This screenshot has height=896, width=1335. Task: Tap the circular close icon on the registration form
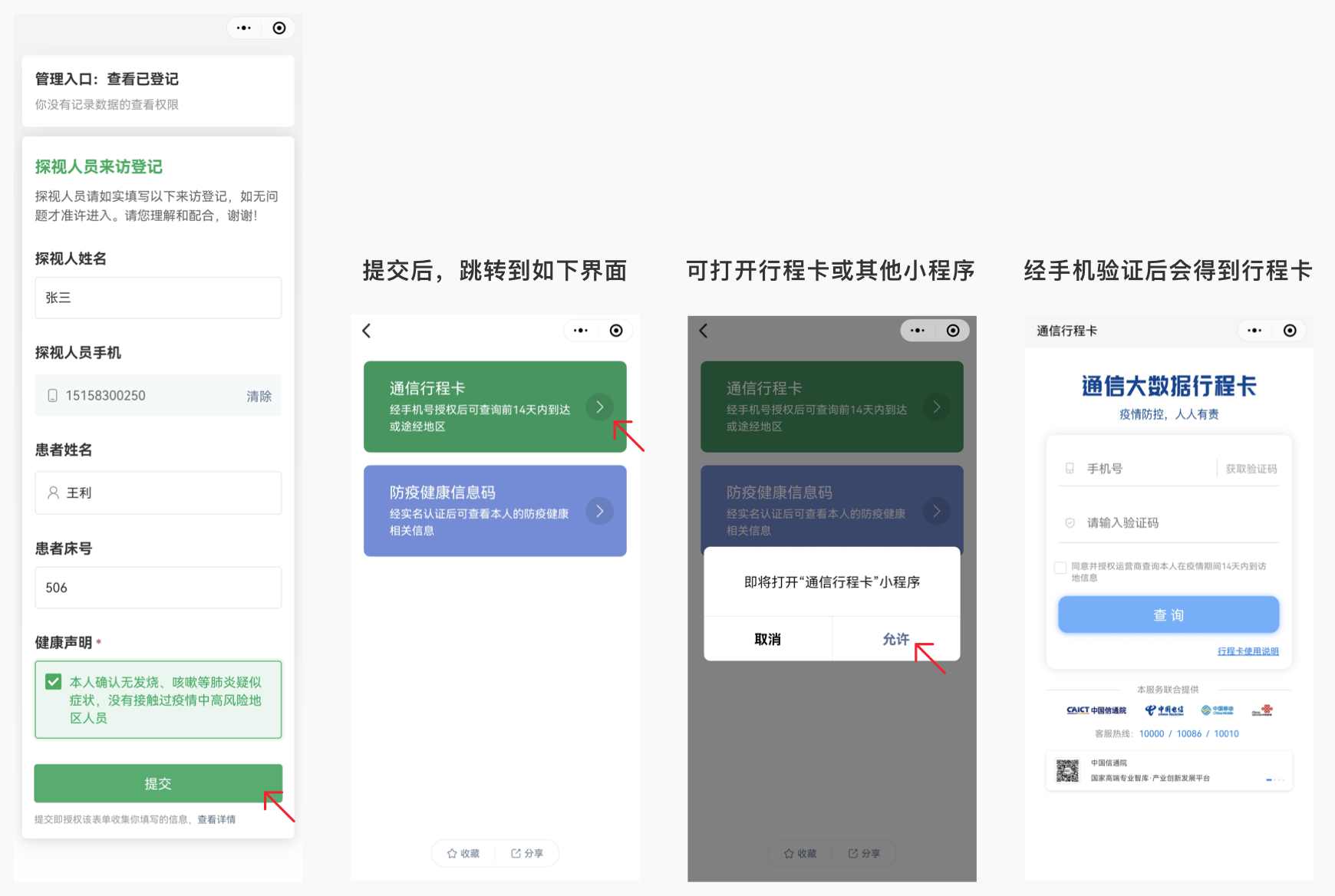coord(279,28)
